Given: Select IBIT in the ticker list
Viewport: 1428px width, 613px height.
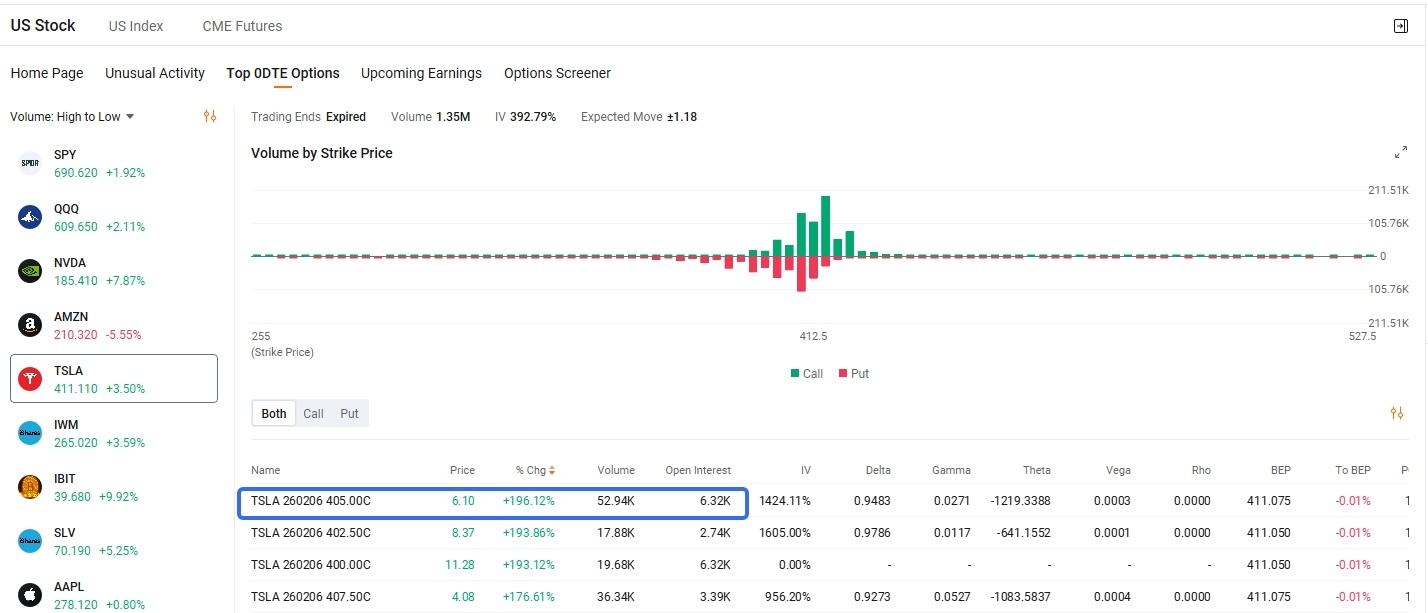Looking at the screenshot, I should coord(114,487).
